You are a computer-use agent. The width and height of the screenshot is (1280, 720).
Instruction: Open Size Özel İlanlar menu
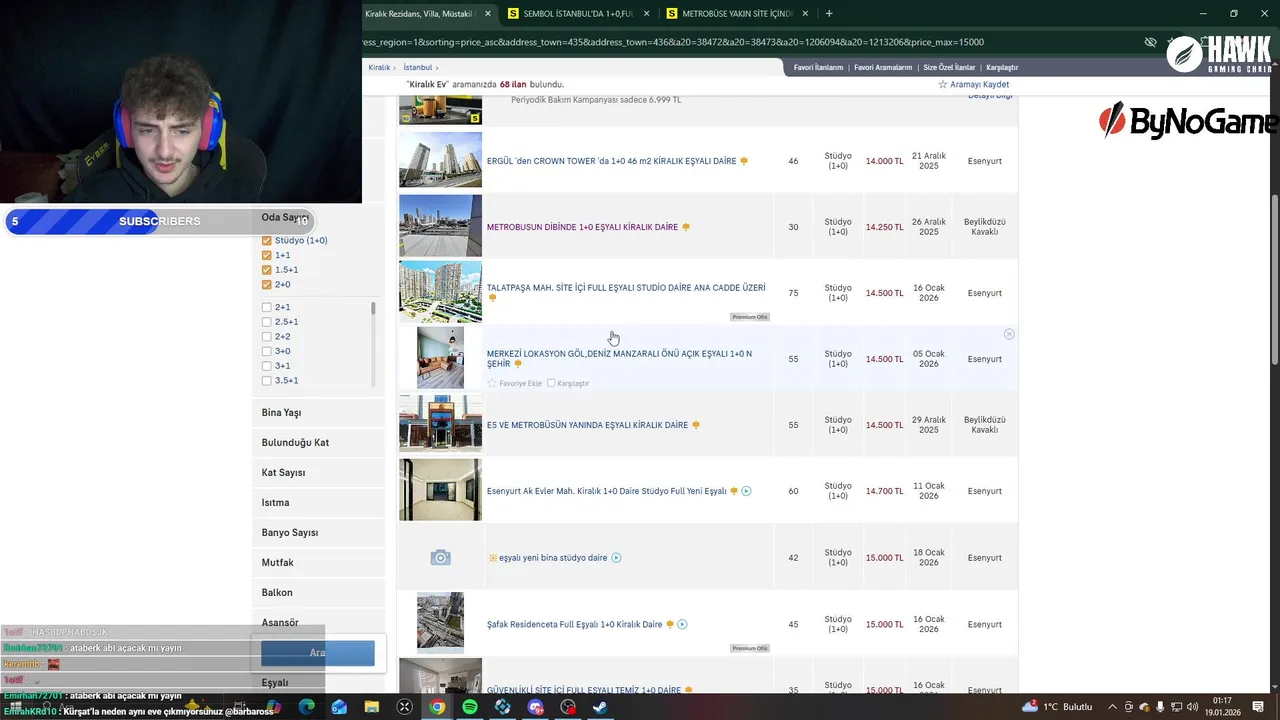949,68
